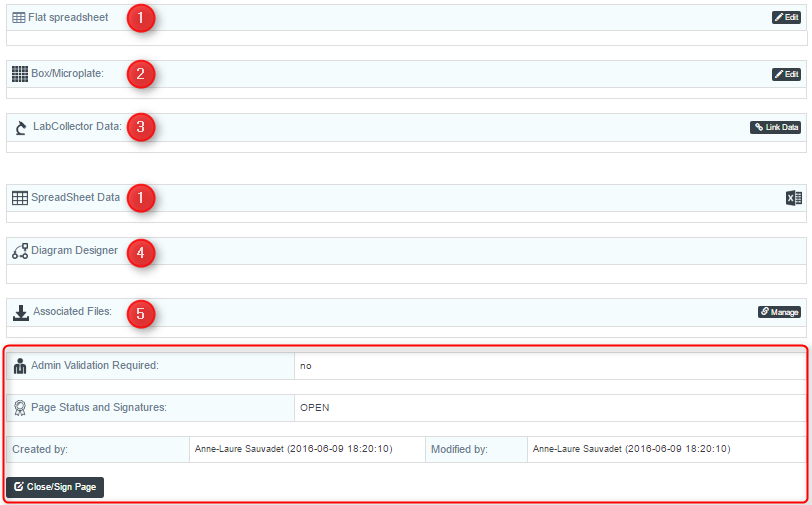The image size is (812, 505).
Task: Click the Page Status and Signatures: label
Action: [x=99, y=408]
